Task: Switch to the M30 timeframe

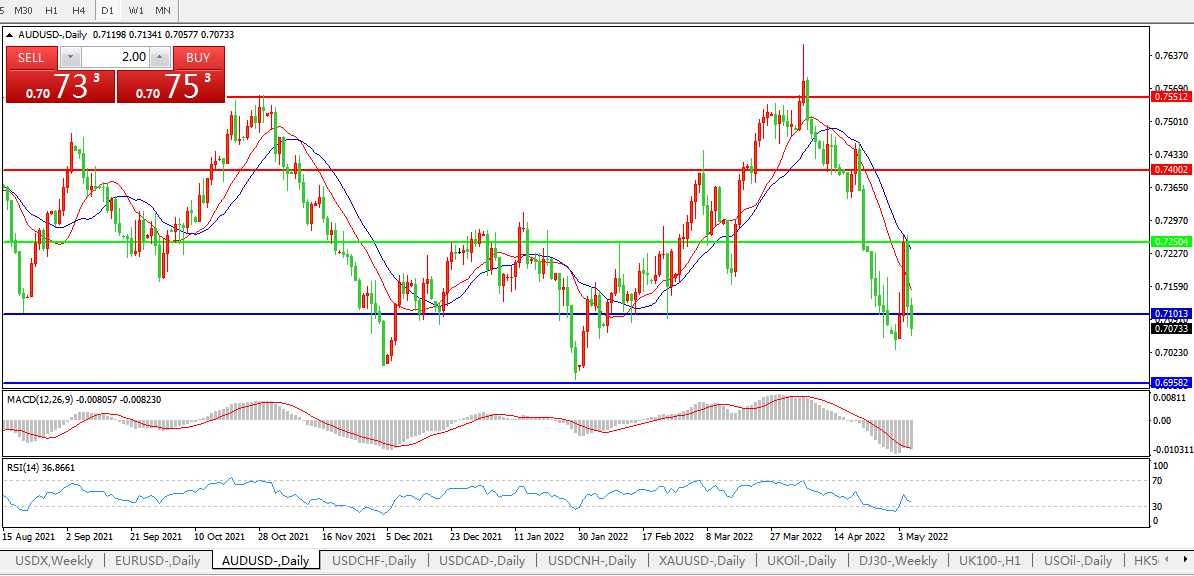Action: (x=25, y=10)
